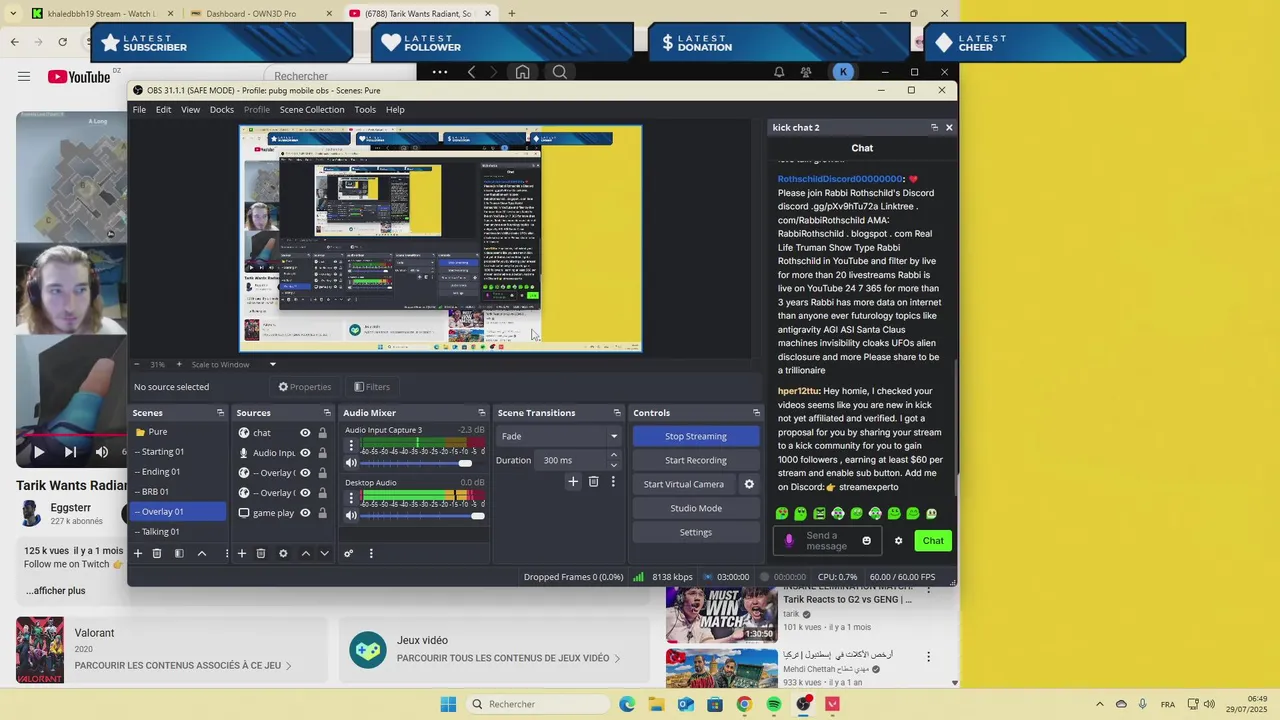Click the trash icon in the Scenes dock
Image resolution: width=1280 pixels, height=720 pixels.
point(157,553)
